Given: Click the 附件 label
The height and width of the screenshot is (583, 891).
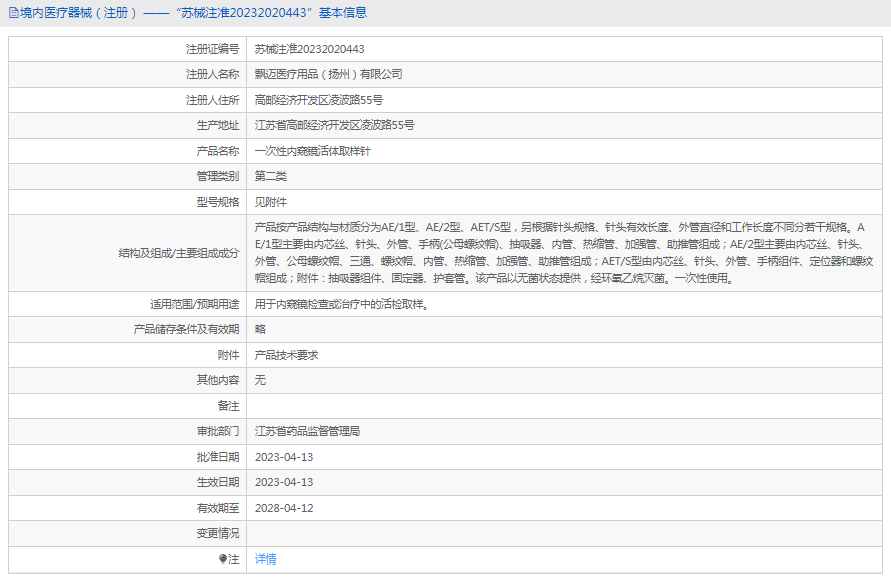Looking at the screenshot, I should coord(228,355).
